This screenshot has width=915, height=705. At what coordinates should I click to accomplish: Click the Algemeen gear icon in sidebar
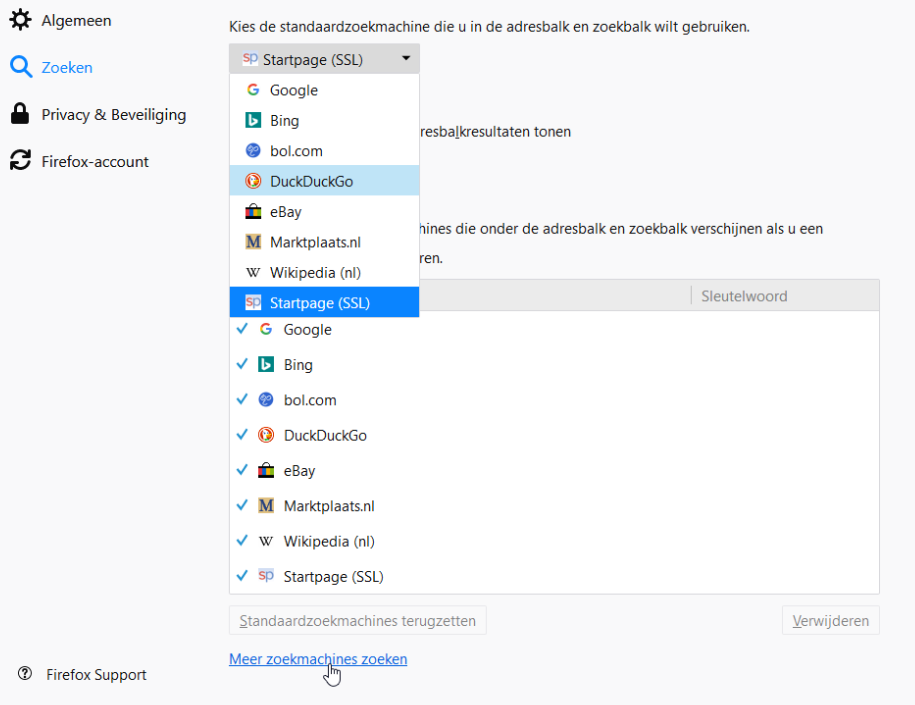click(20, 20)
